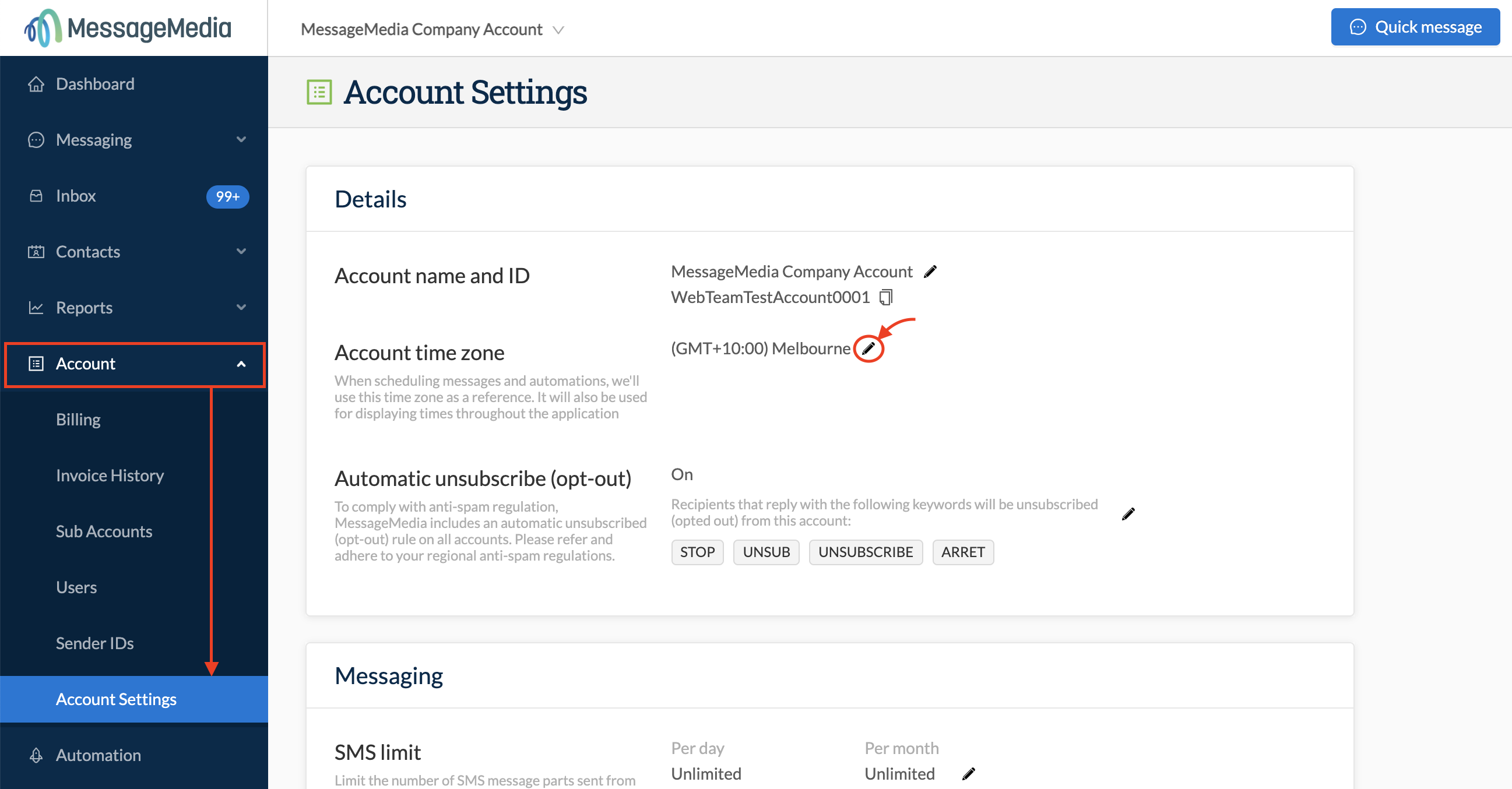Click the SMS limit label
This screenshot has width=1512, height=789.
(x=377, y=752)
